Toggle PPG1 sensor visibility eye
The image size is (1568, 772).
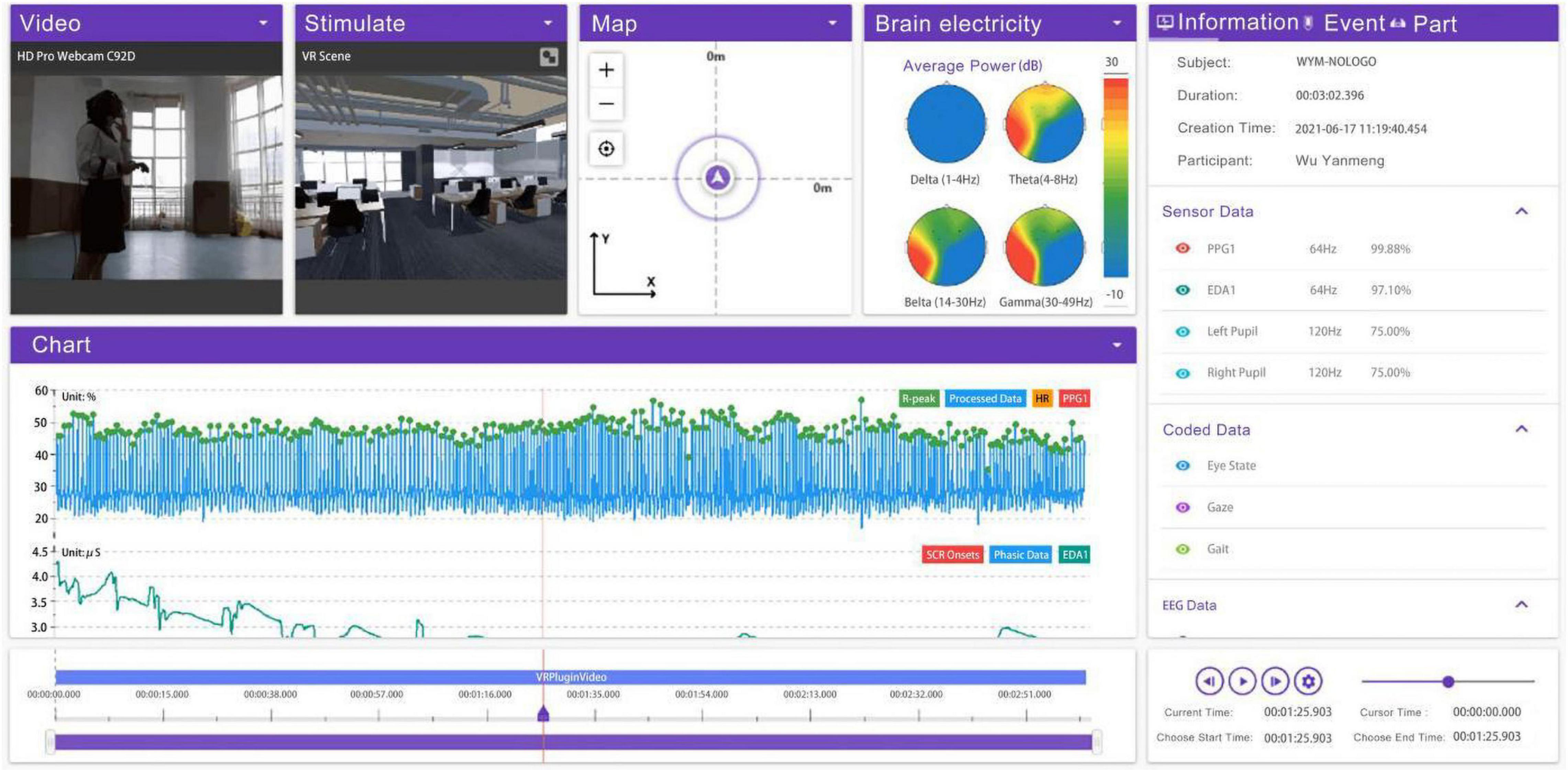(1182, 249)
